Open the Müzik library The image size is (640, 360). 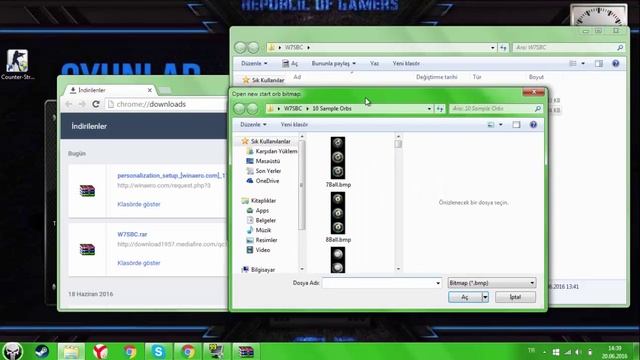pos(259,230)
